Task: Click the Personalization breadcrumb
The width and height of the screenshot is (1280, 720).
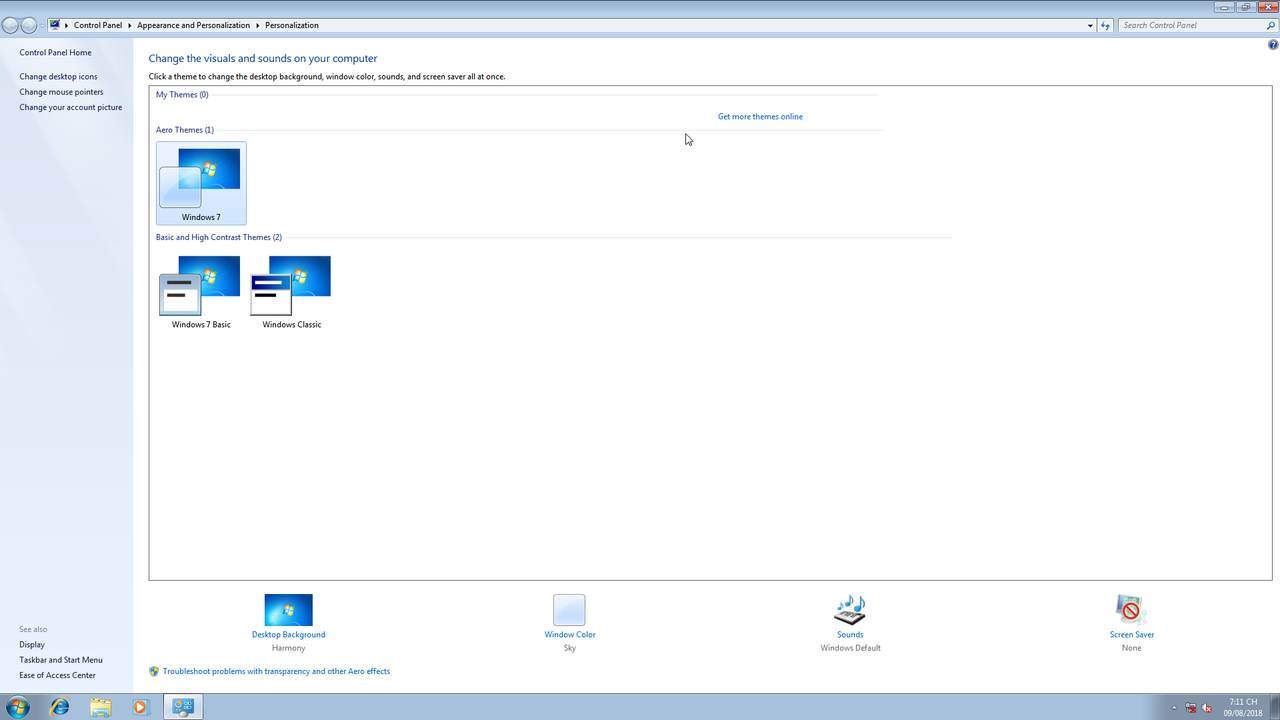Action: click(x=292, y=25)
